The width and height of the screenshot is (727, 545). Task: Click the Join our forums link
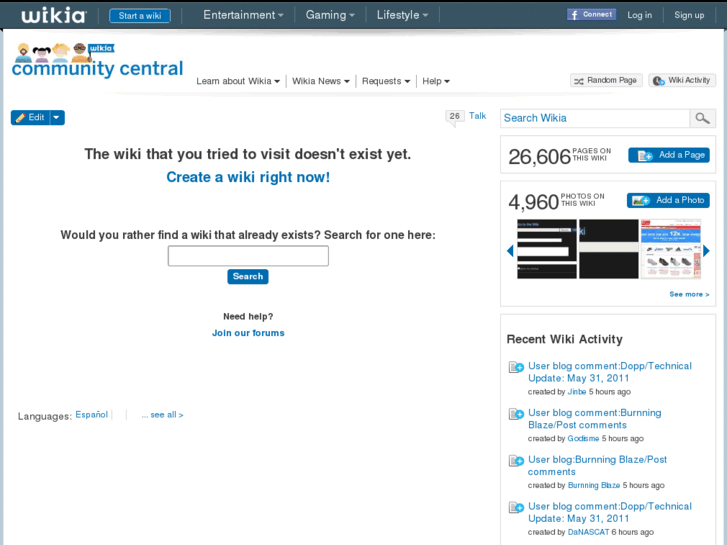[x=248, y=333]
